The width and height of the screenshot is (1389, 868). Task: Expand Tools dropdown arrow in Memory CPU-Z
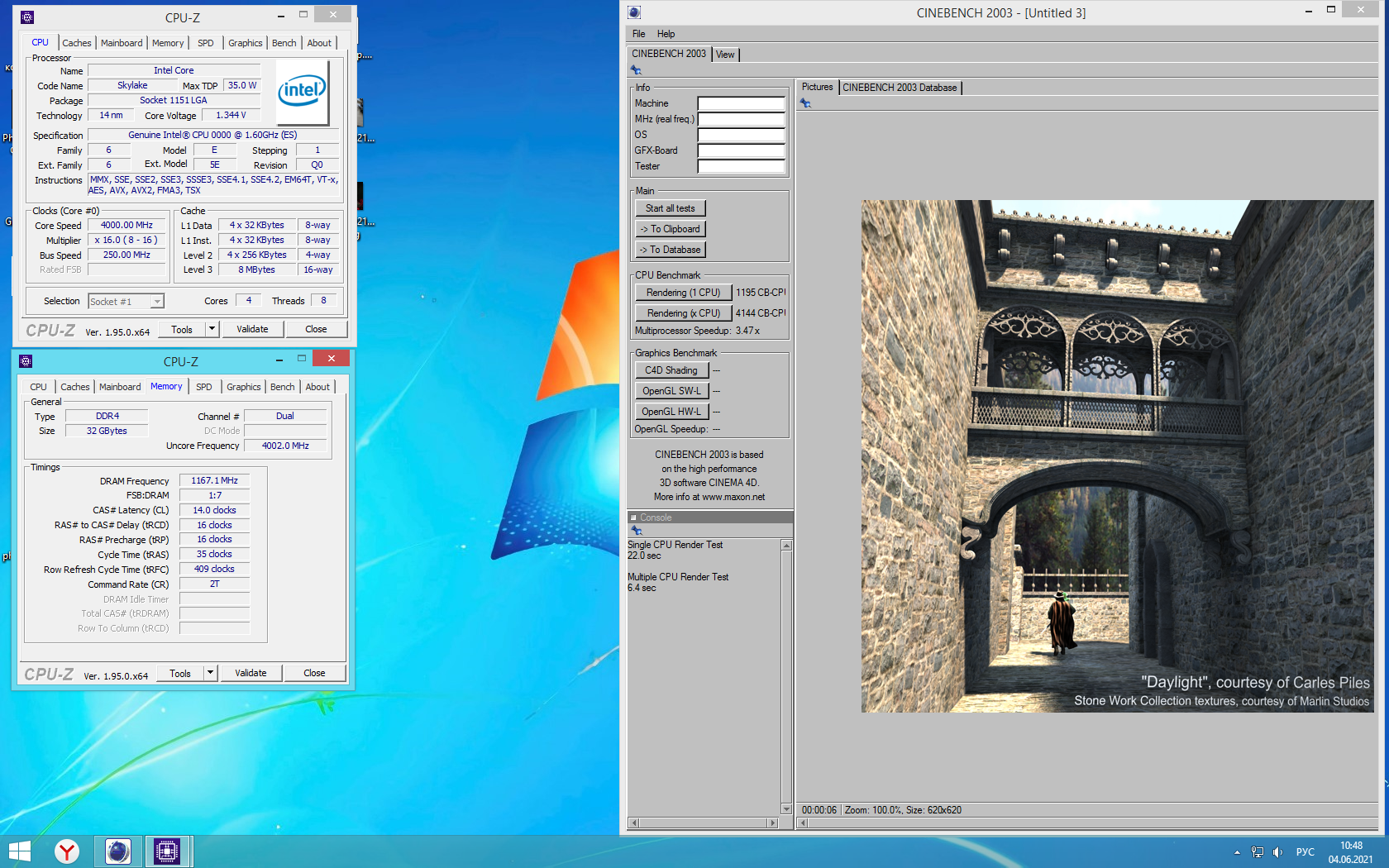click(x=210, y=673)
